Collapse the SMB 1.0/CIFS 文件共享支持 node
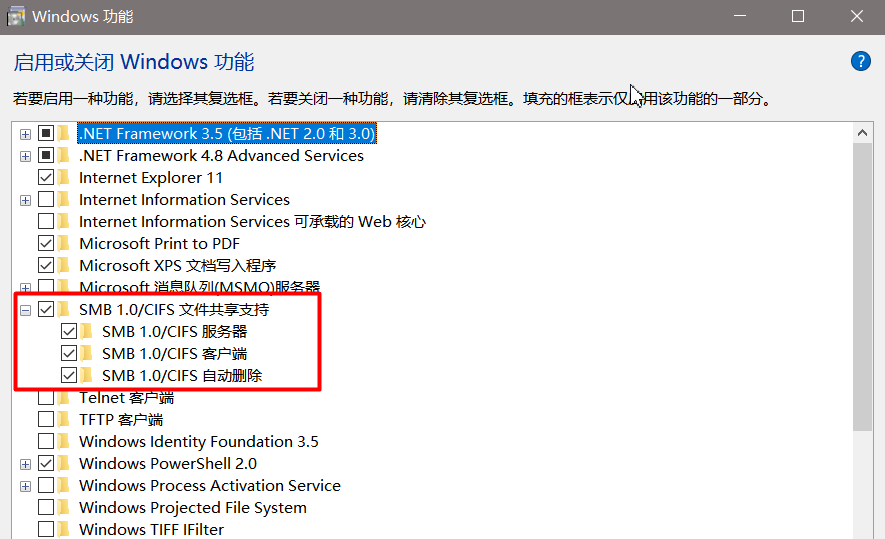 click(25, 310)
